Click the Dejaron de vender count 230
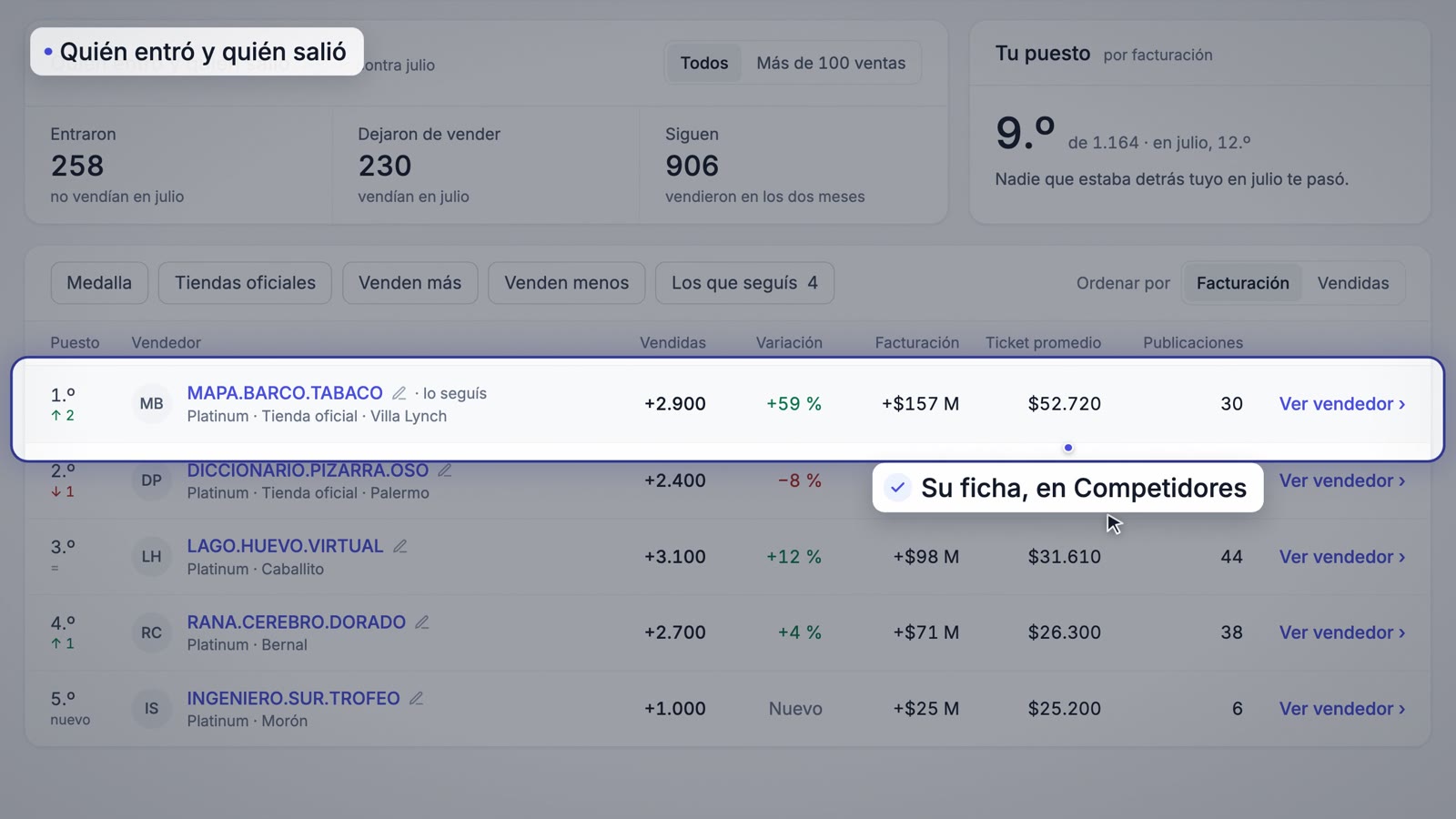Viewport: 1456px width, 819px height. pos(385,166)
